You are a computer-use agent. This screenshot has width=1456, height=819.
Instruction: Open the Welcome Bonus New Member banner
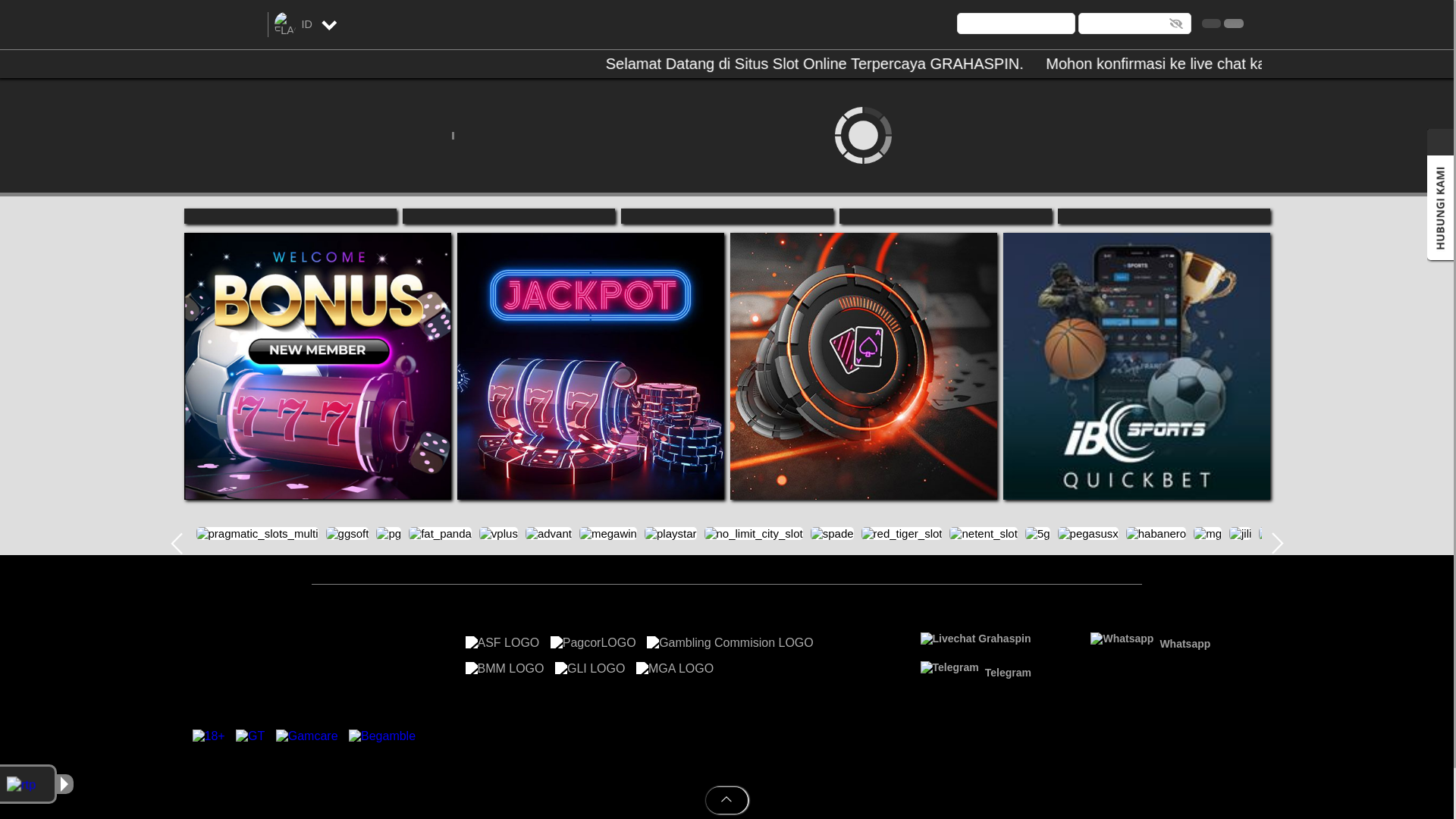tap(318, 366)
